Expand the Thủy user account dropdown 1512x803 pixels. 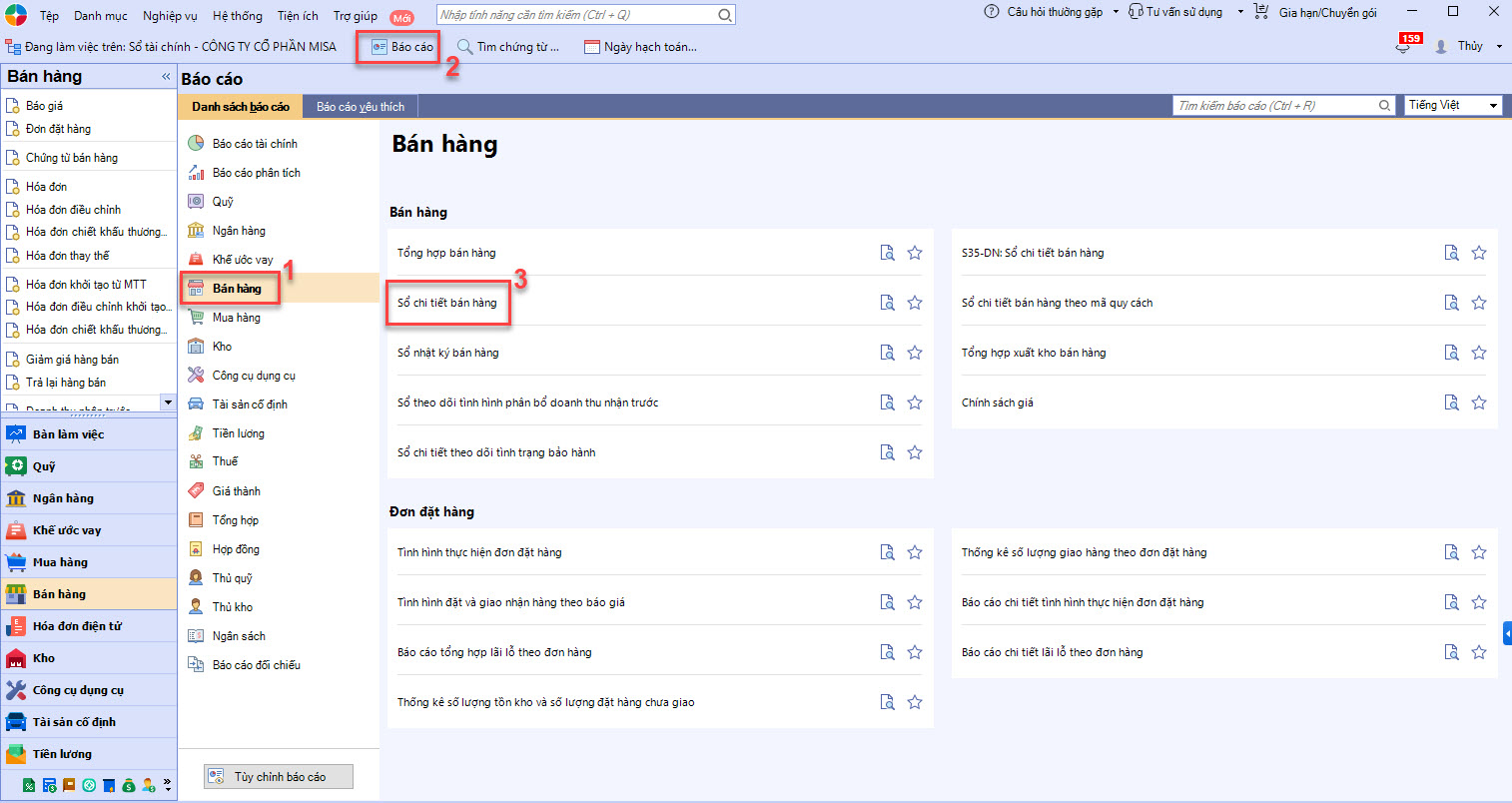[1499, 47]
